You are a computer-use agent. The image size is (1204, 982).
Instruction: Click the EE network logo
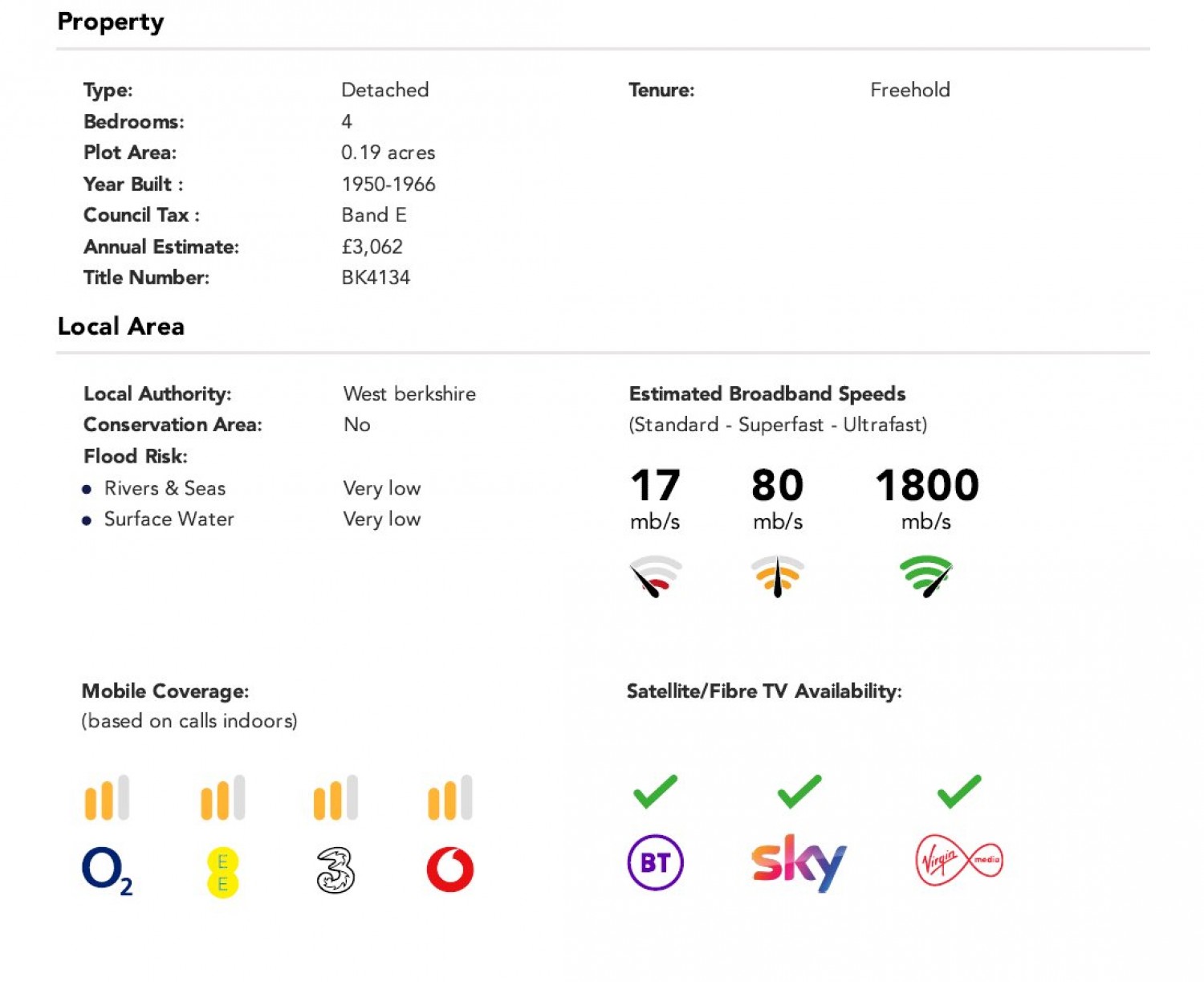click(222, 873)
